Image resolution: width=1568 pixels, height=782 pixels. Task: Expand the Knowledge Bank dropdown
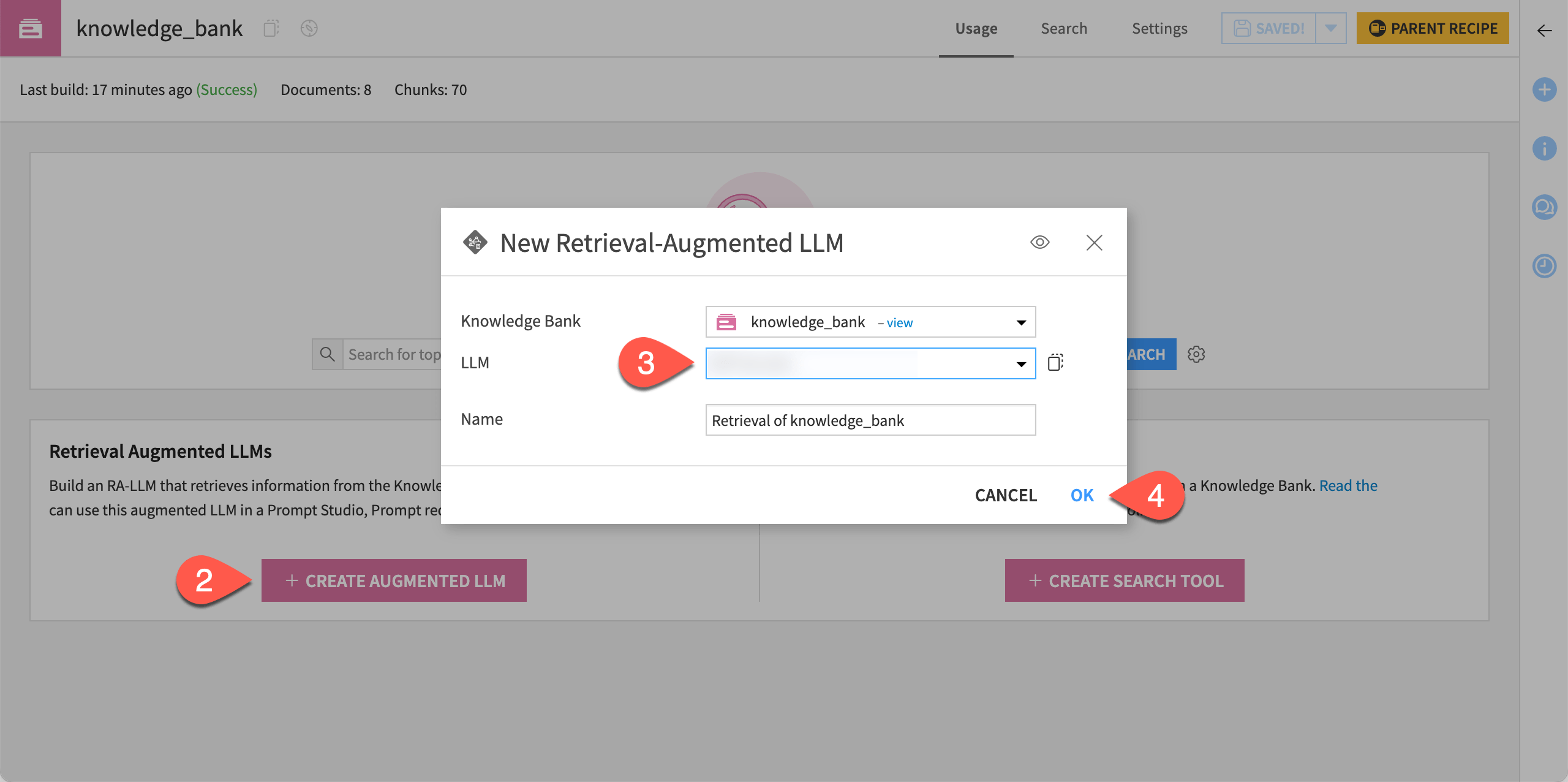(x=1020, y=322)
